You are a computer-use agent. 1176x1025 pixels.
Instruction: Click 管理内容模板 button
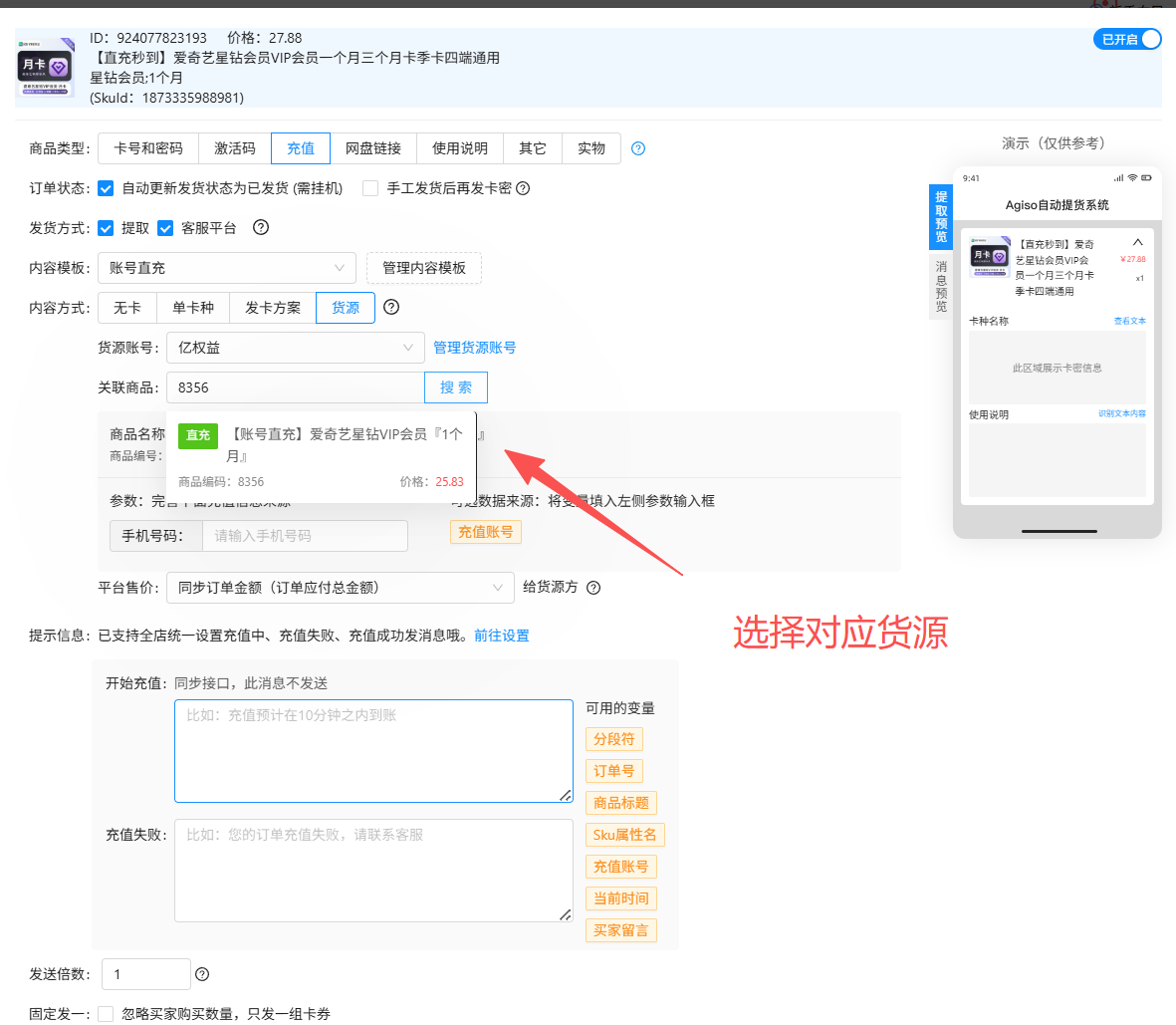[424, 268]
